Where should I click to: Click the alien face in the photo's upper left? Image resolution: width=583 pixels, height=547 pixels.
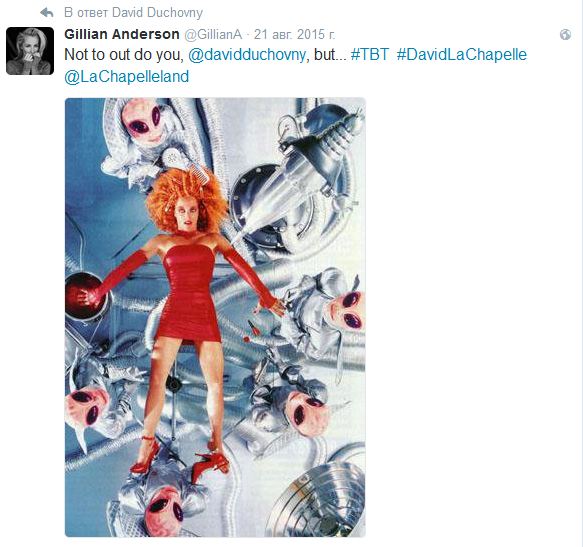coord(144,122)
